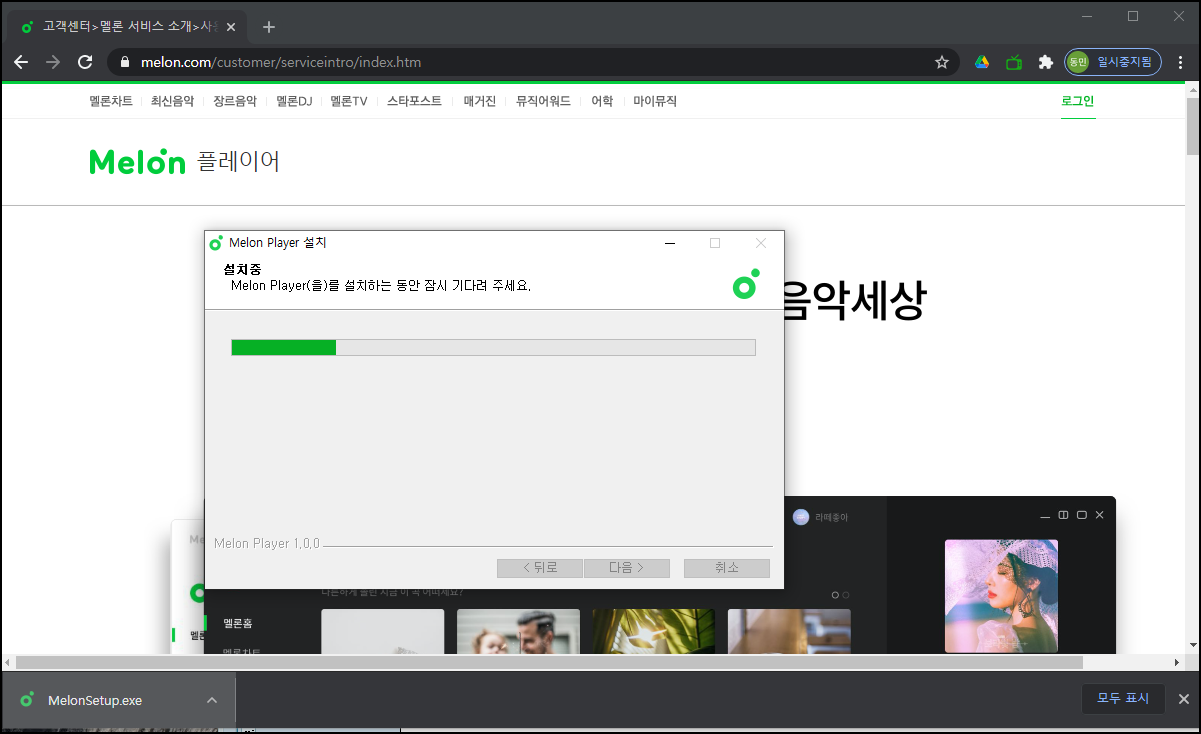The image size is (1201, 734).
Task: Open the 매거진 menu
Action: (479, 101)
